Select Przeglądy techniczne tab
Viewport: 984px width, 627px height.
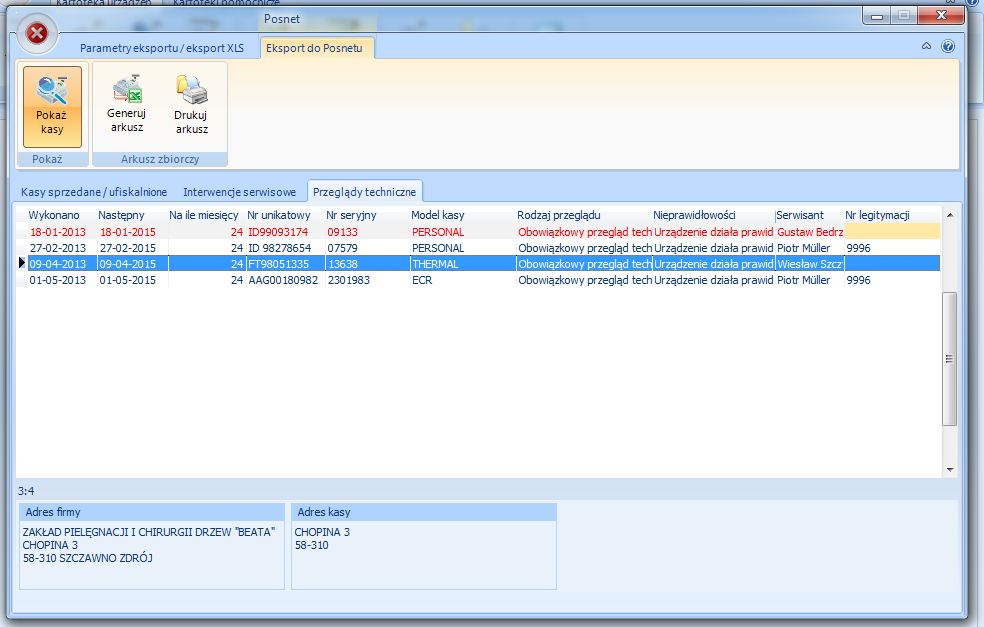pos(365,192)
